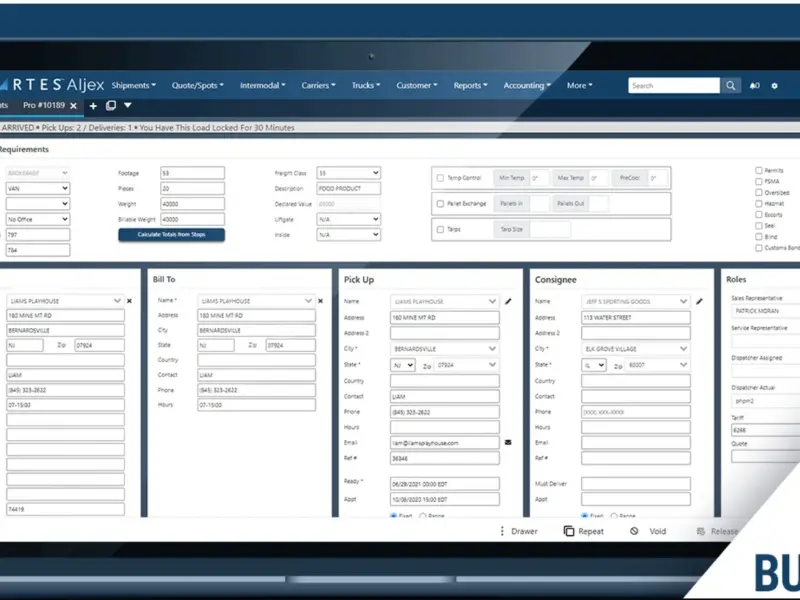The width and height of the screenshot is (800, 600).
Task: Click the search magnifier icon
Action: tap(731, 86)
